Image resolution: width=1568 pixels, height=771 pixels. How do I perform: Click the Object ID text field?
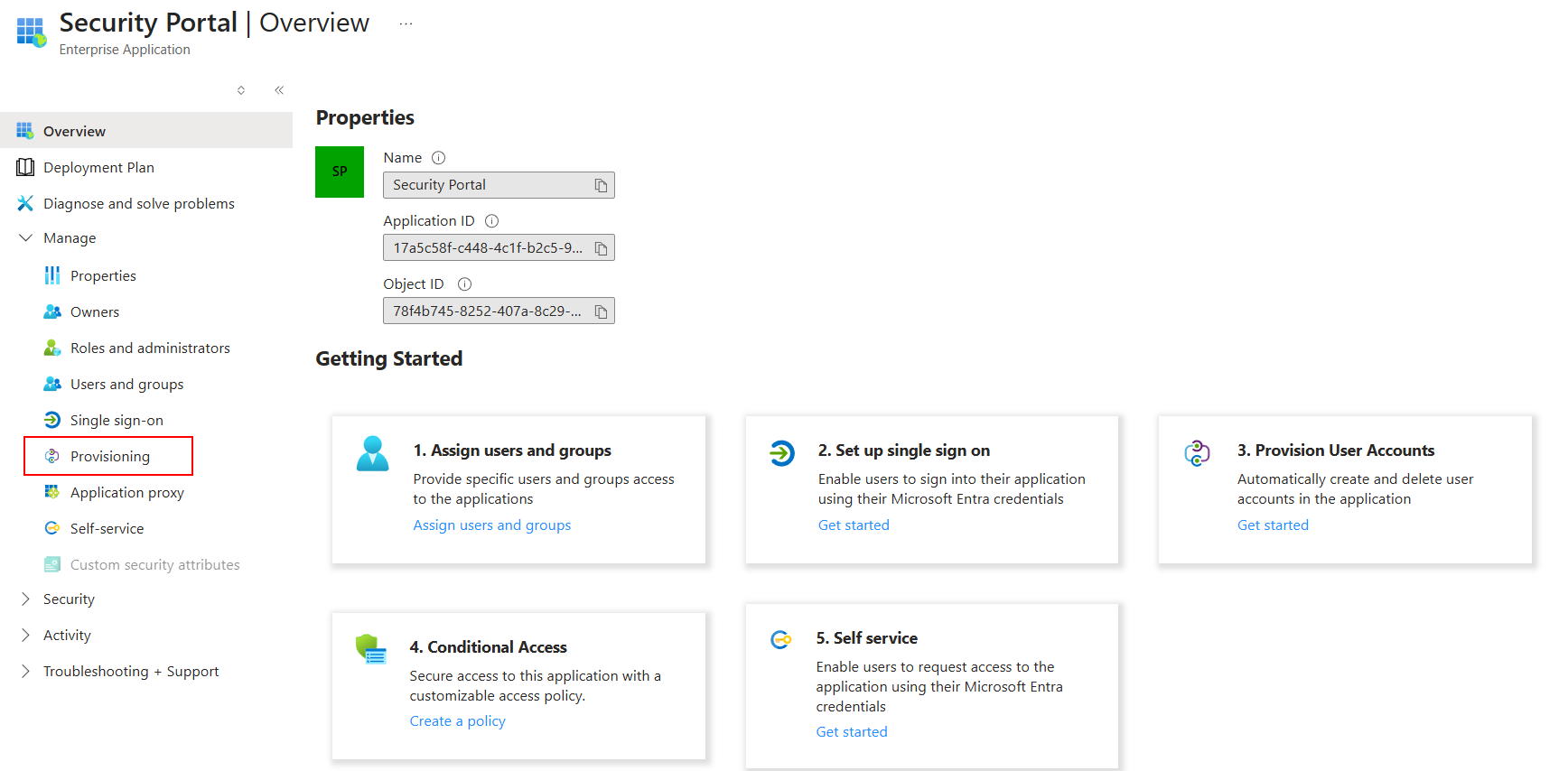pyautogui.click(x=499, y=311)
